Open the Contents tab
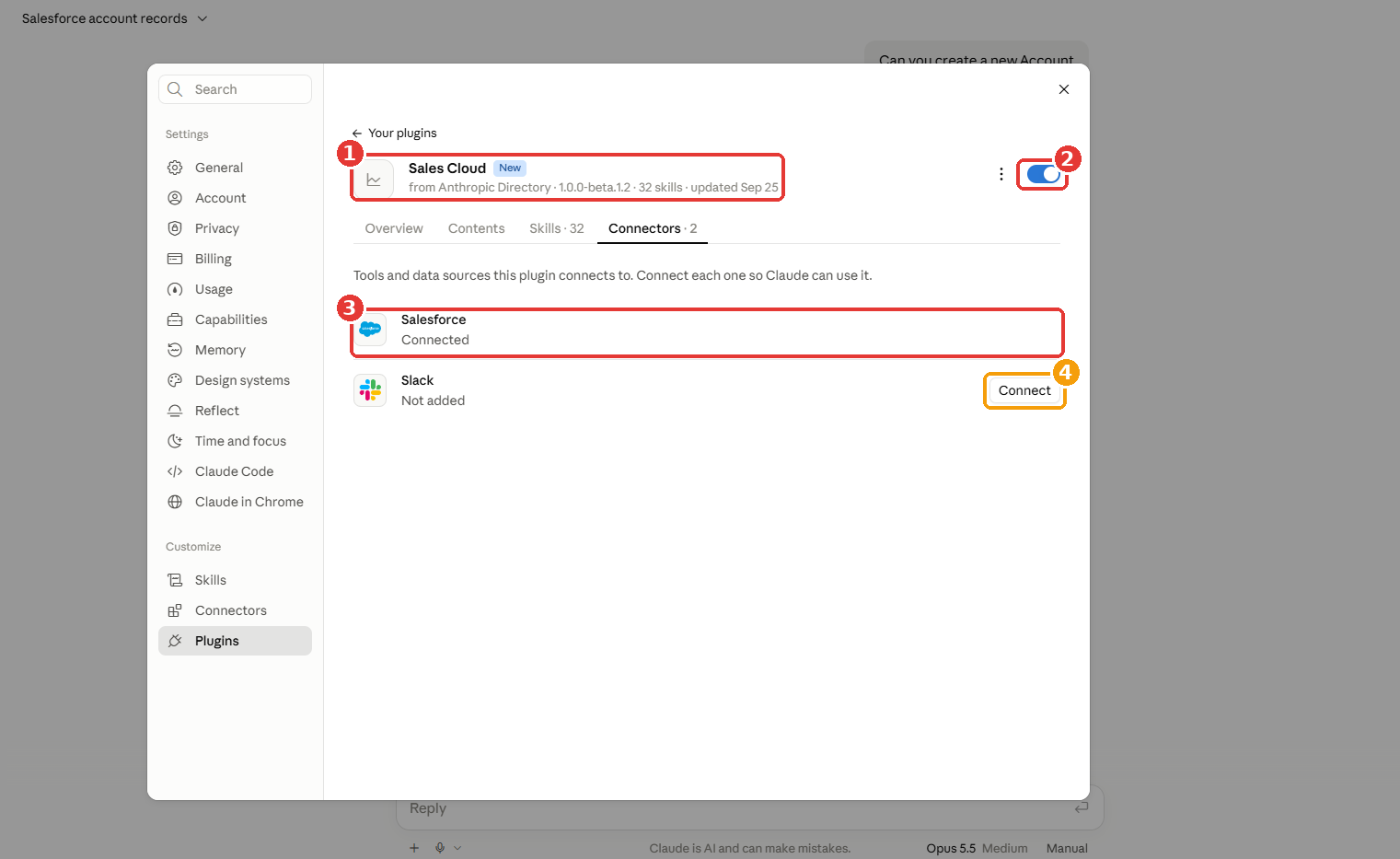 click(476, 228)
